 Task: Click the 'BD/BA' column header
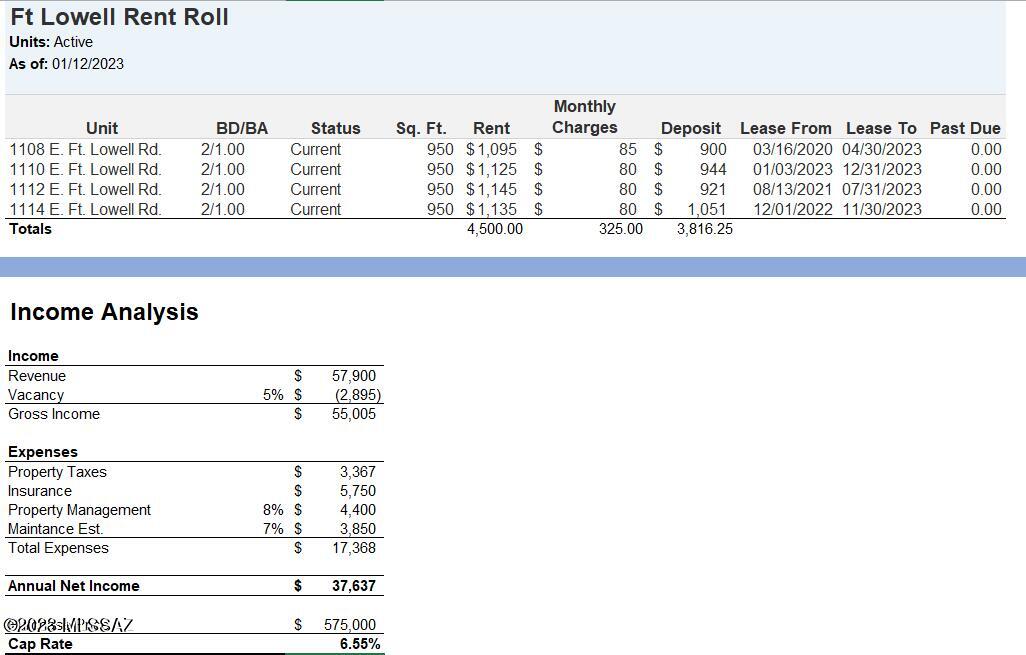pos(242,128)
